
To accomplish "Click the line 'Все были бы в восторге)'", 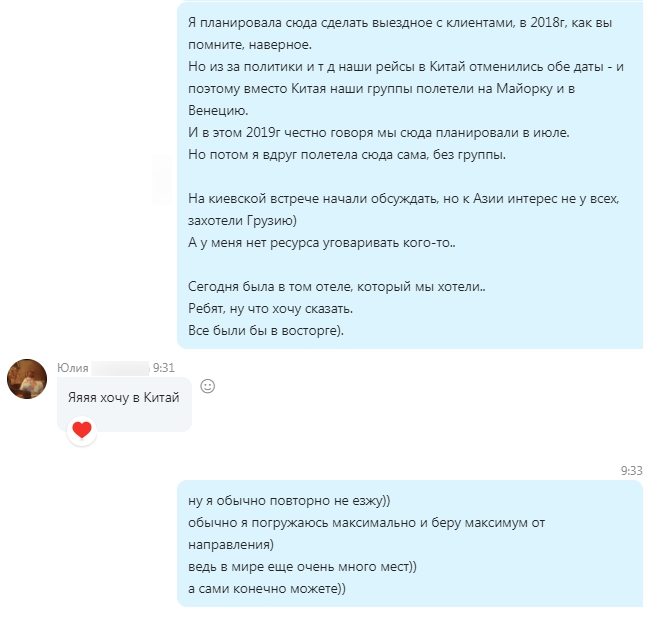I will pos(266,331).
